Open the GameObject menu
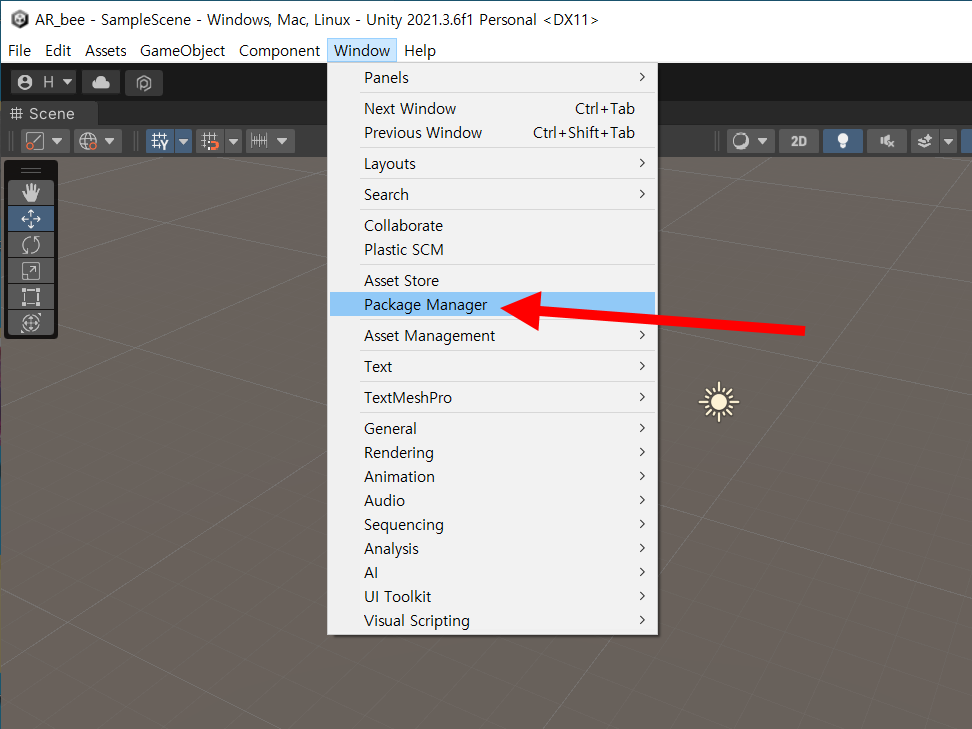972x729 pixels. pyautogui.click(x=182, y=51)
